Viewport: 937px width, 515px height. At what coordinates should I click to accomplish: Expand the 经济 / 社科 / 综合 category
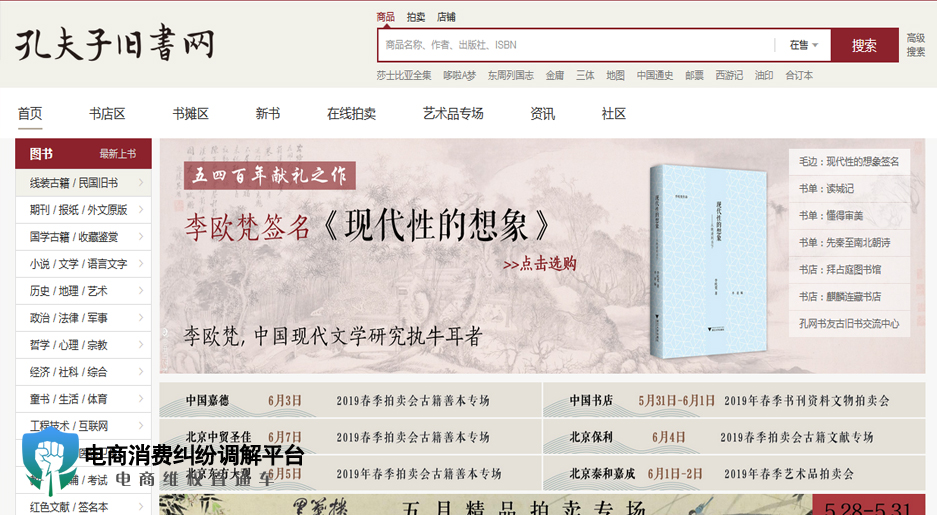[x=83, y=372]
